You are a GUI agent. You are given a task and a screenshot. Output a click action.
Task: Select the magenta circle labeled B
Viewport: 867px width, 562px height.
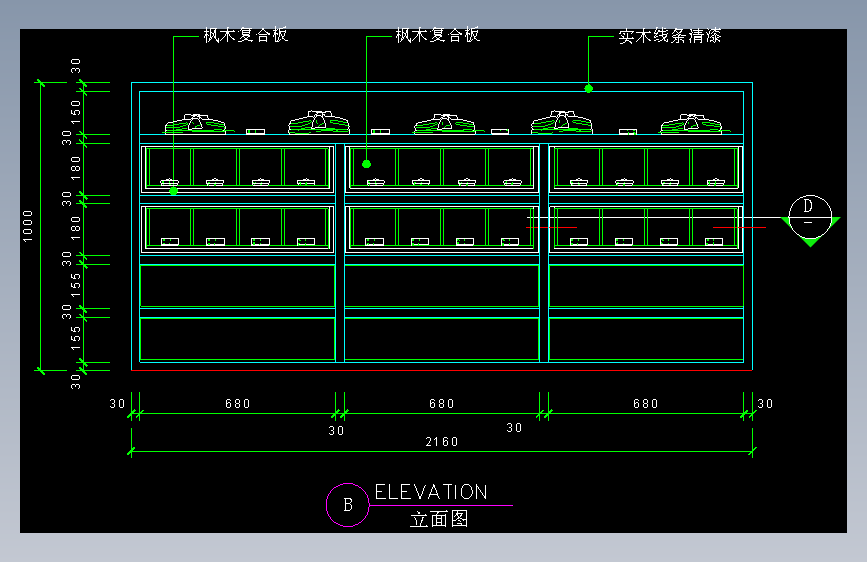tap(348, 505)
